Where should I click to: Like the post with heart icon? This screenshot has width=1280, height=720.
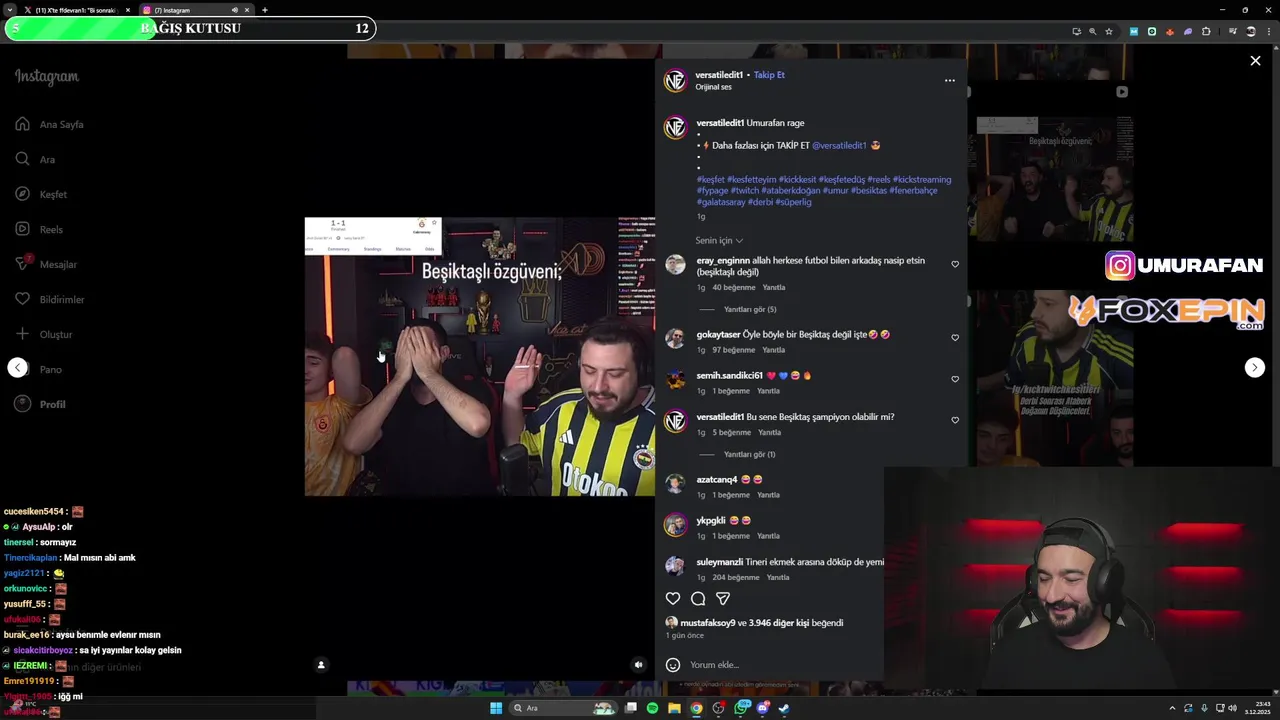point(673,599)
